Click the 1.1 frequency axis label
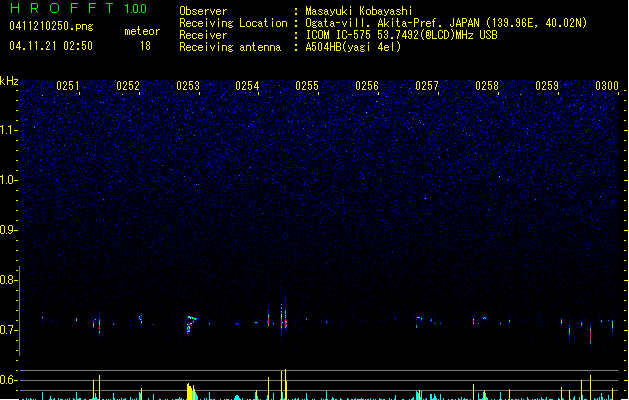This screenshot has height=400, width=629. 8,130
